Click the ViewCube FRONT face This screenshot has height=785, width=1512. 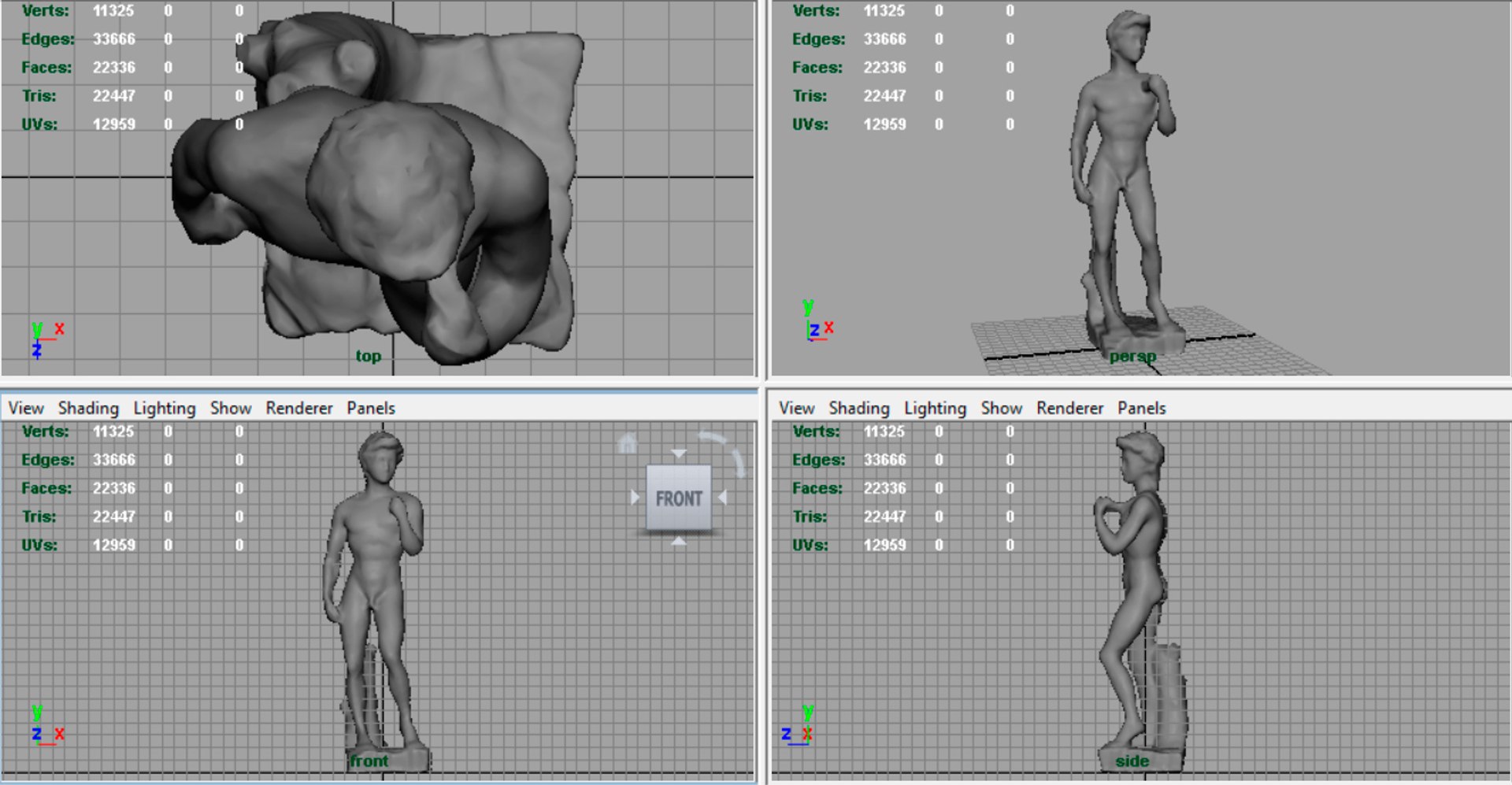coord(679,498)
